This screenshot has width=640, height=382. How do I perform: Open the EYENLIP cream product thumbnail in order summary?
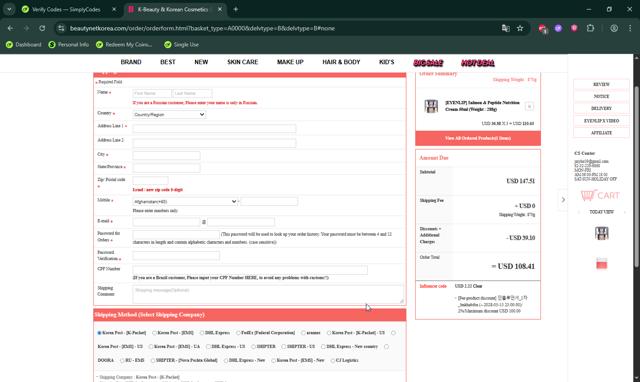click(x=431, y=106)
